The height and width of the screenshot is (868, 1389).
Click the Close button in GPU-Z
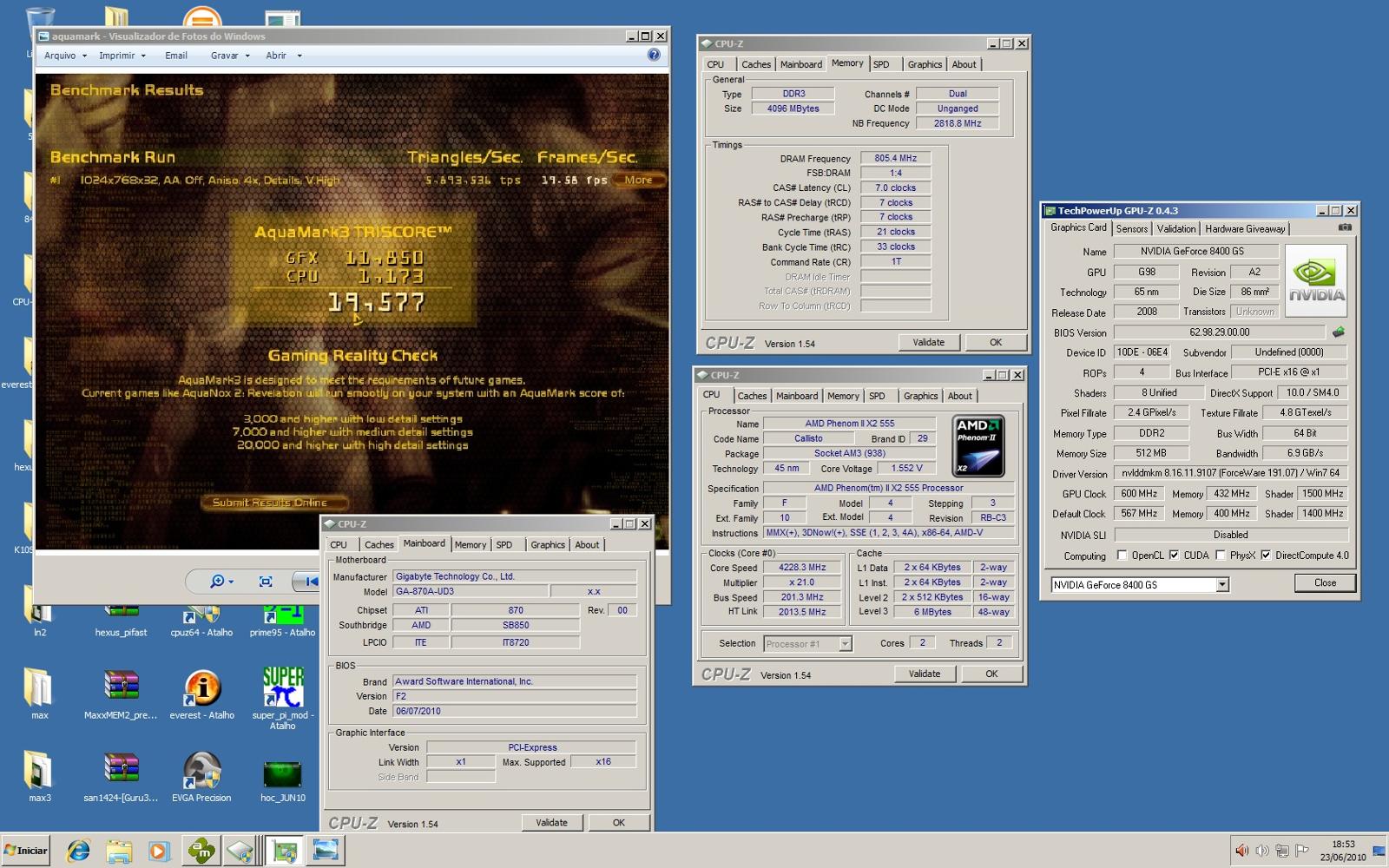click(x=1325, y=583)
